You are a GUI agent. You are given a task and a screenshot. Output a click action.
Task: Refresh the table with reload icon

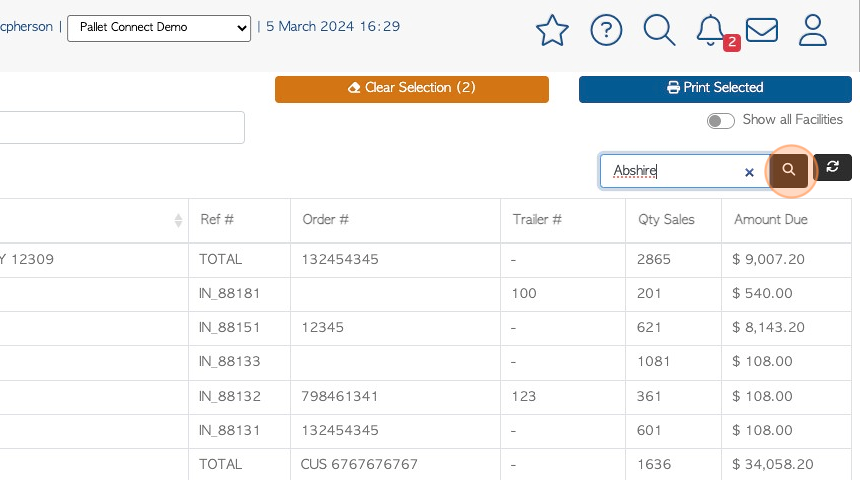coord(832,167)
